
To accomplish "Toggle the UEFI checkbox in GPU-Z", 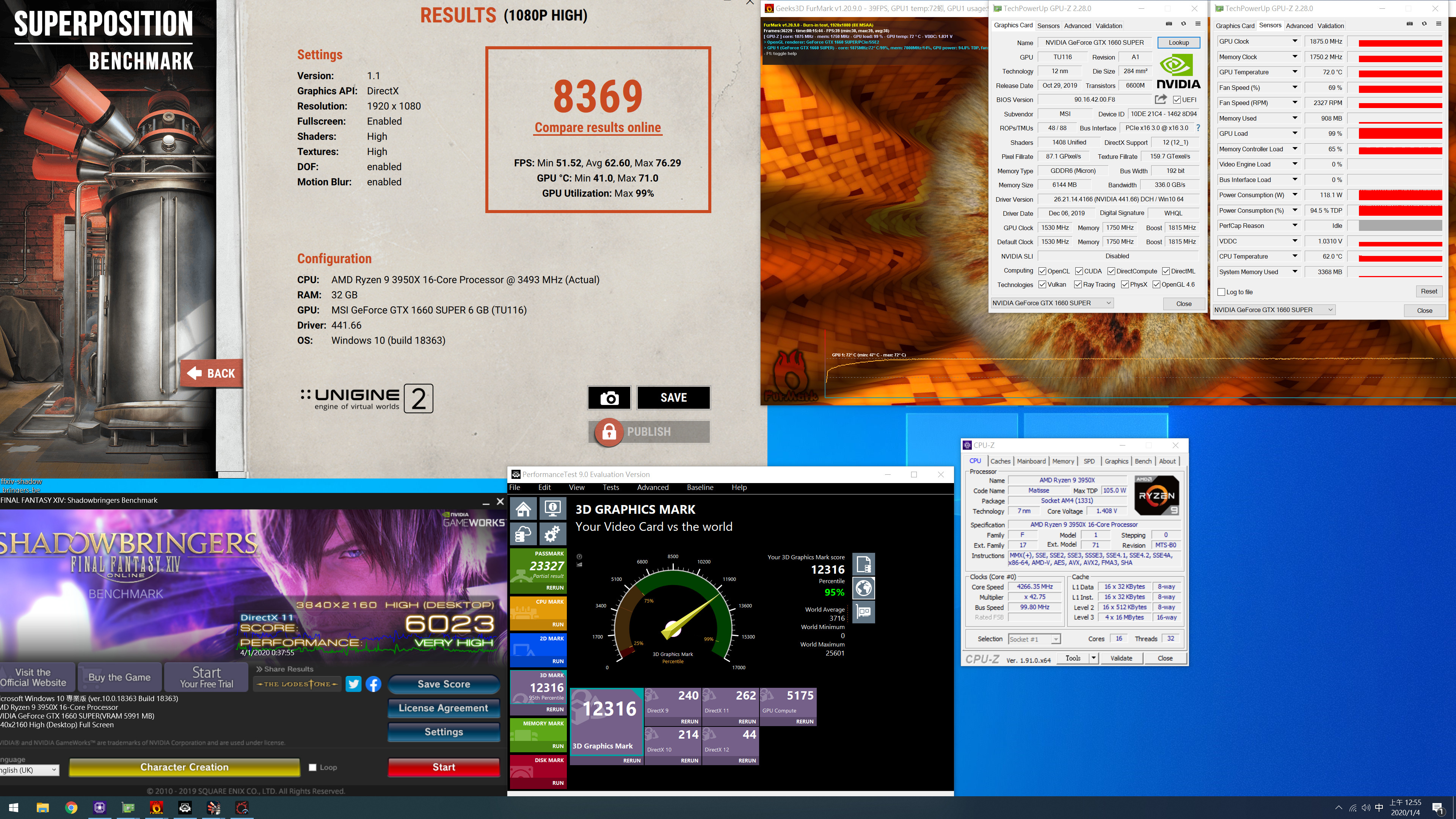I will tap(1177, 100).
